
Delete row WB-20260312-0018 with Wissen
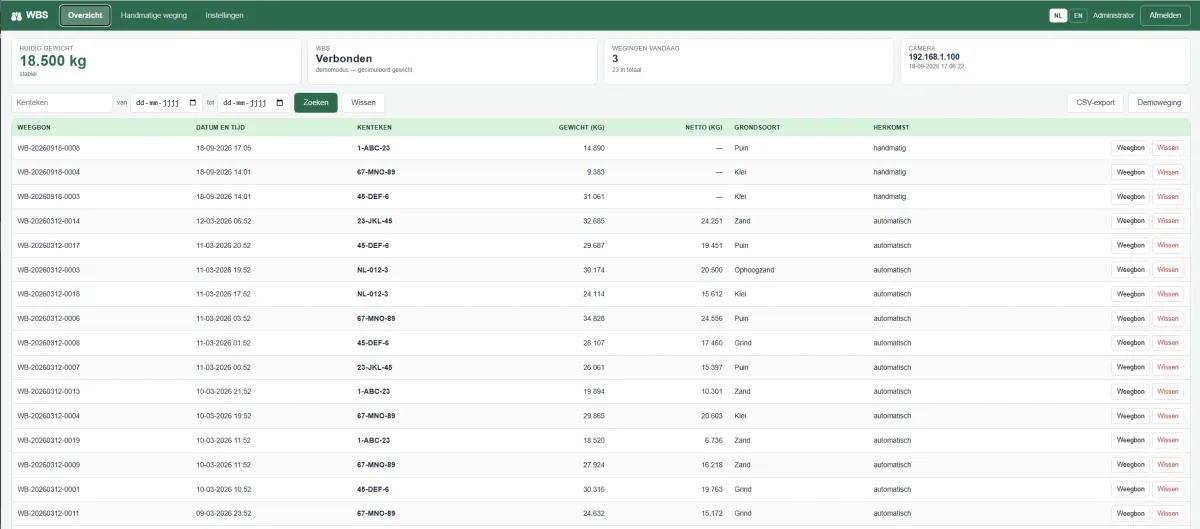click(1168, 294)
